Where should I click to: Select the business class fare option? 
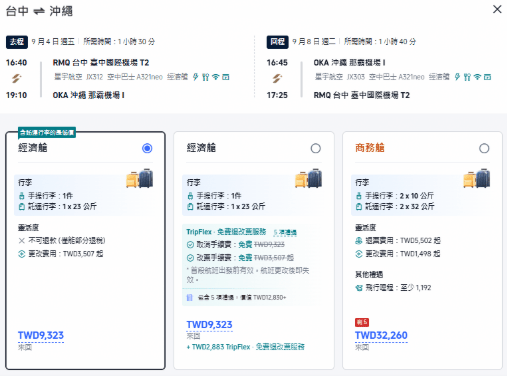[484, 148]
